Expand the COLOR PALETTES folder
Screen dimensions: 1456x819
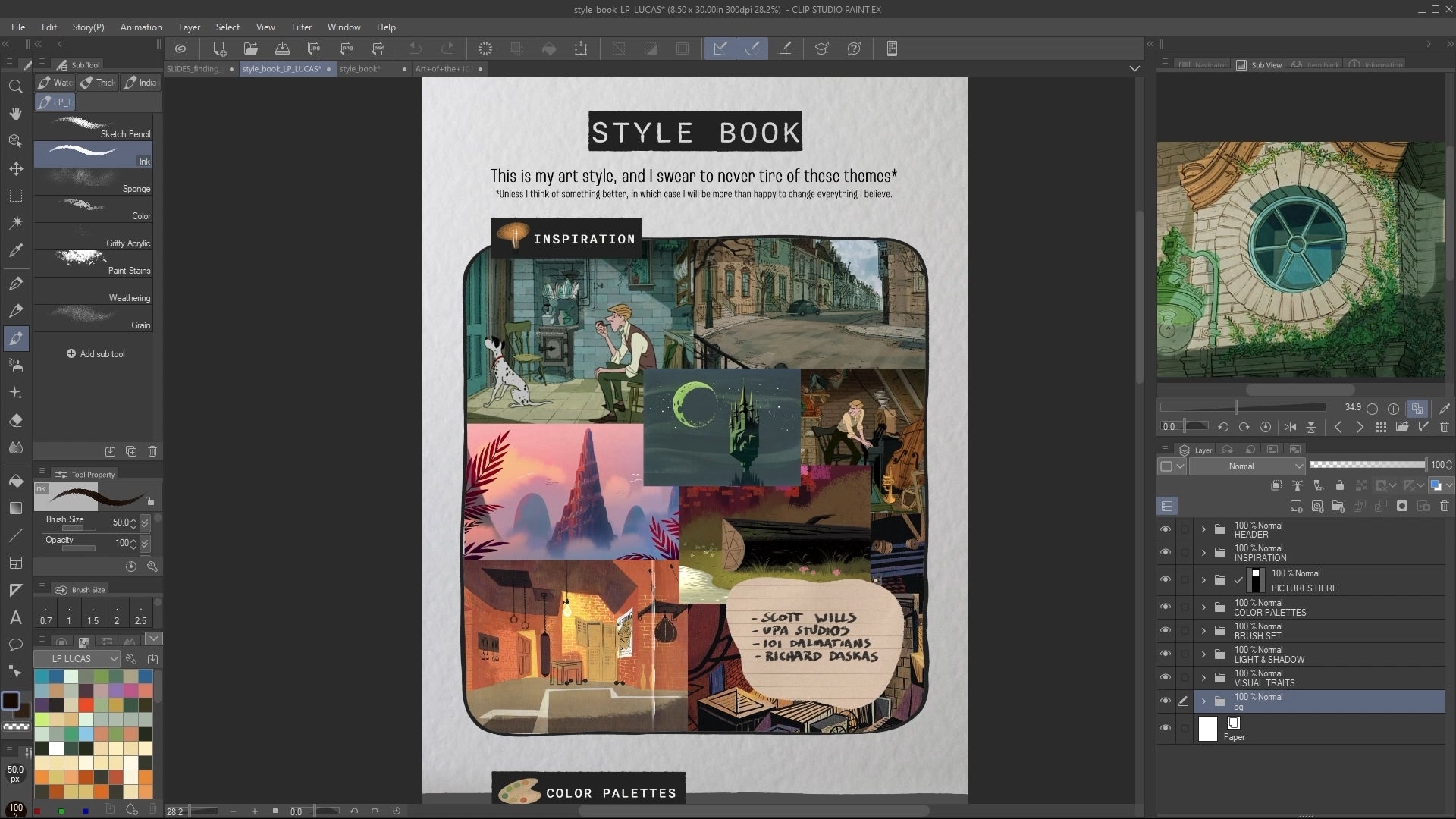point(1203,607)
